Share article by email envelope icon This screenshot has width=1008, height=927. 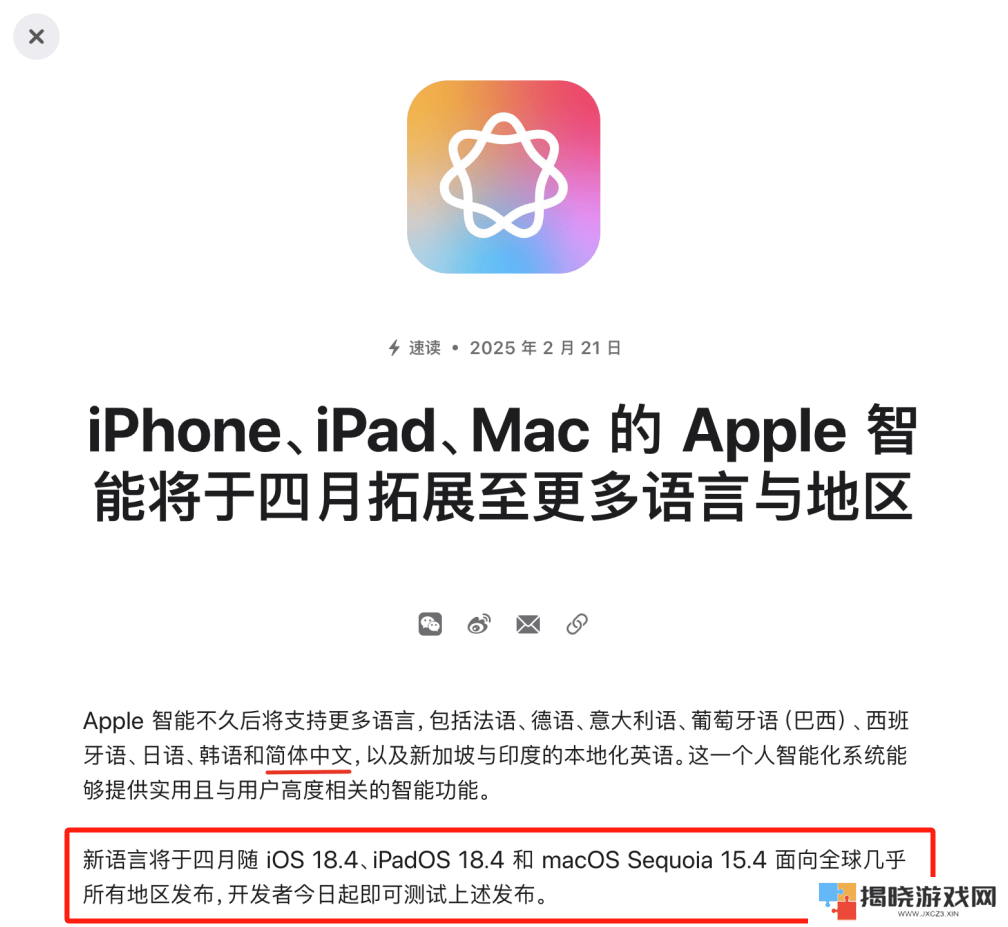(528, 624)
